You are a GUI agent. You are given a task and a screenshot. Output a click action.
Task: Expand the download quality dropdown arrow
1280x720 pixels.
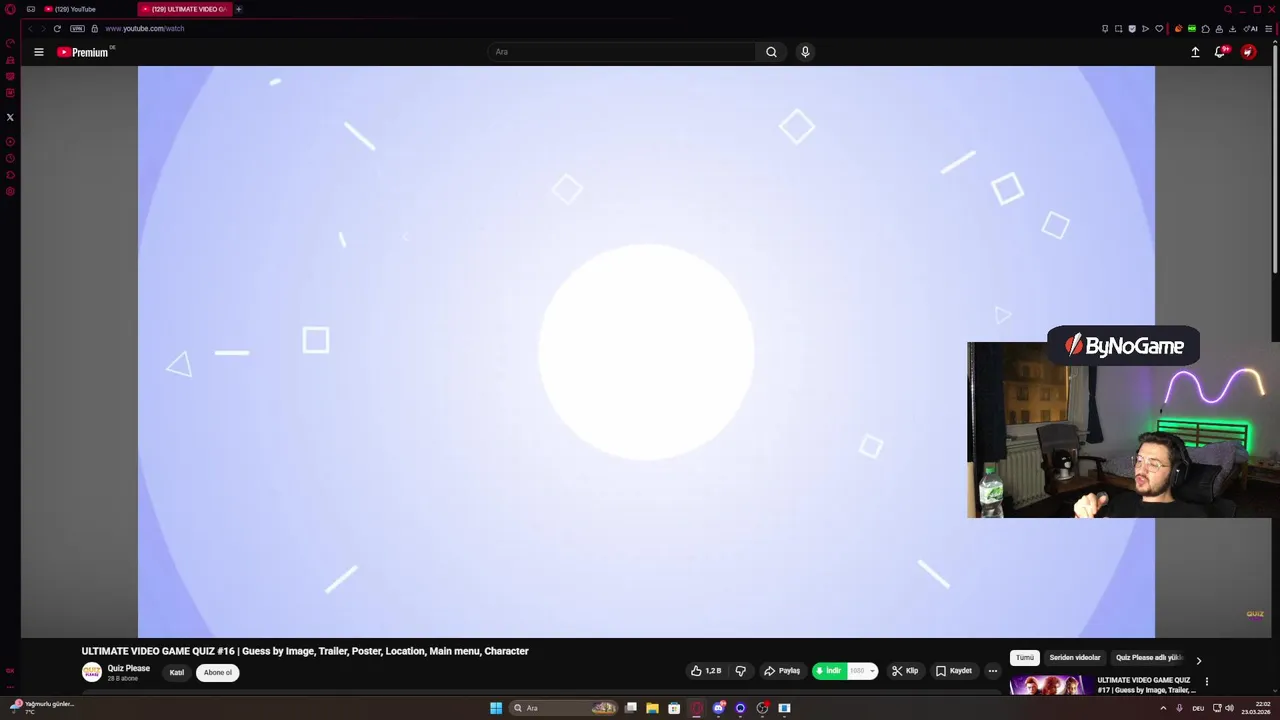pyautogui.click(x=872, y=671)
